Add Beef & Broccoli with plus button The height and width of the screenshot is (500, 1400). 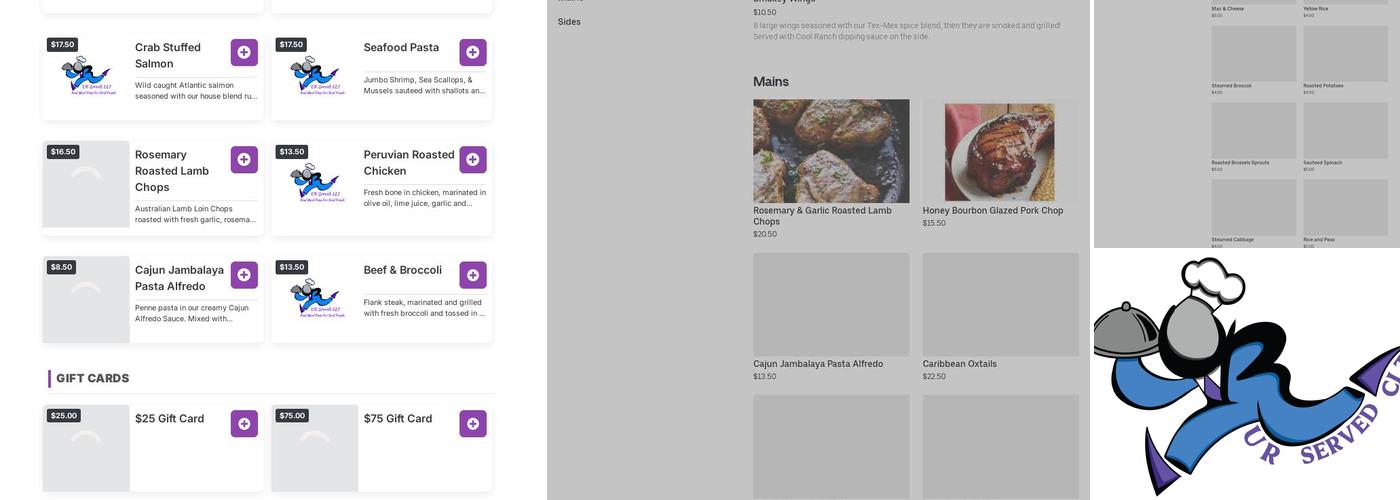tap(473, 275)
